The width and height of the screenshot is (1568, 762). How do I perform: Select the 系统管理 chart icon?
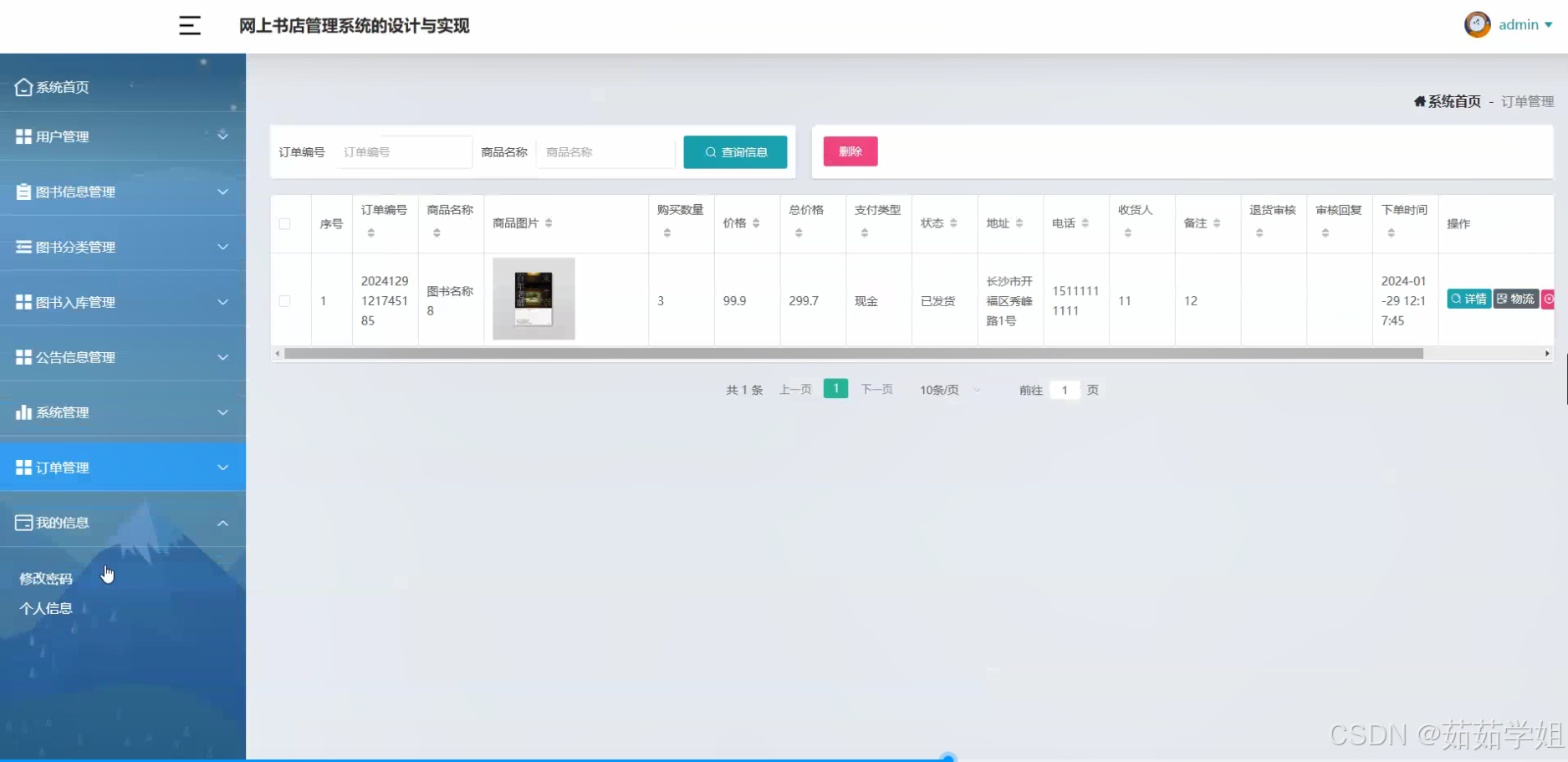[23, 412]
